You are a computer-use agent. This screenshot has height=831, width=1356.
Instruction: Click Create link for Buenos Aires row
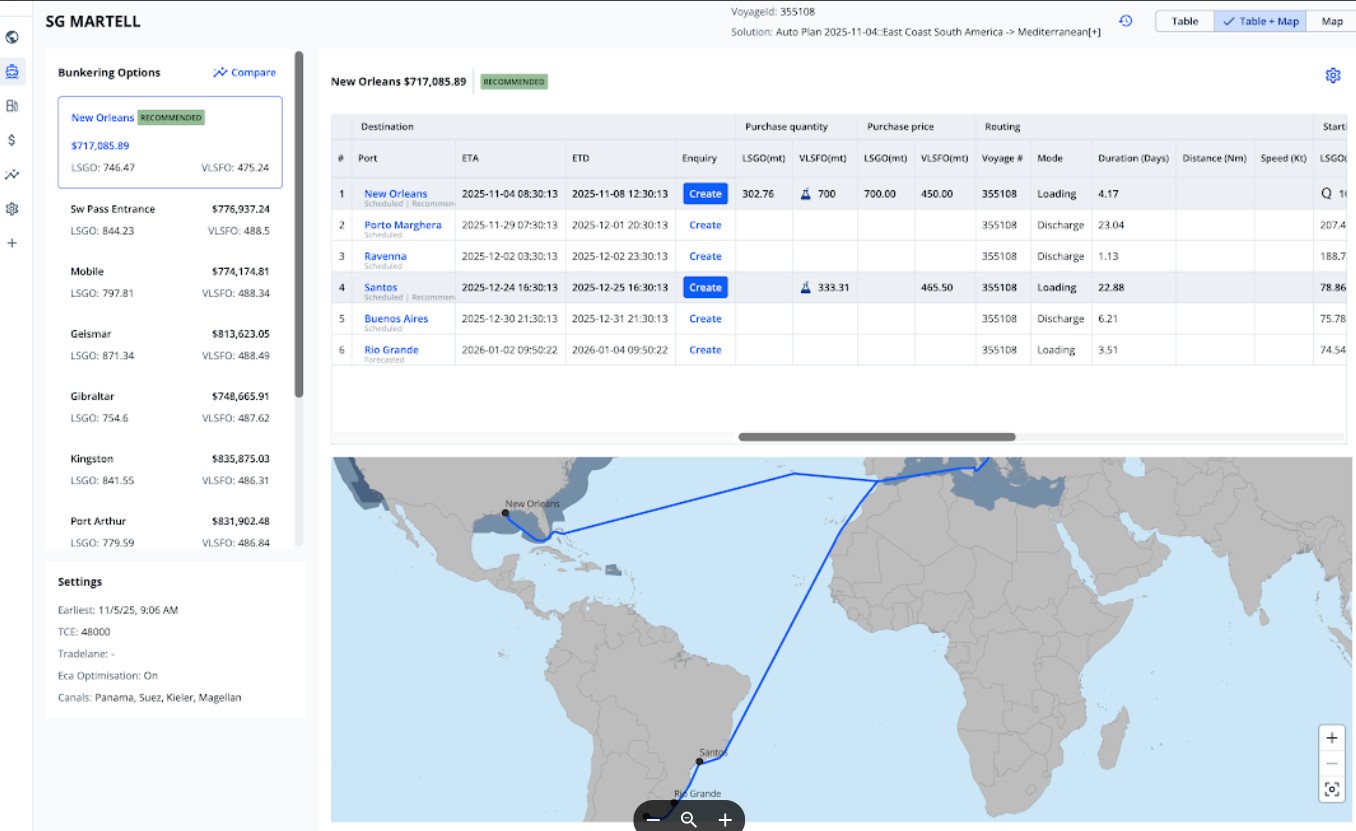(x=705, y=319)
